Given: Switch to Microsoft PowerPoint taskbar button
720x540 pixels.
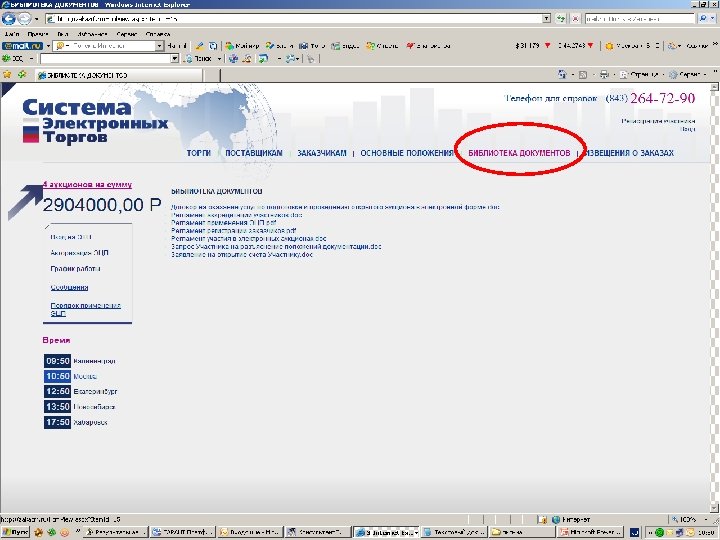Looking at the screenshot, I should coord(590,533).
